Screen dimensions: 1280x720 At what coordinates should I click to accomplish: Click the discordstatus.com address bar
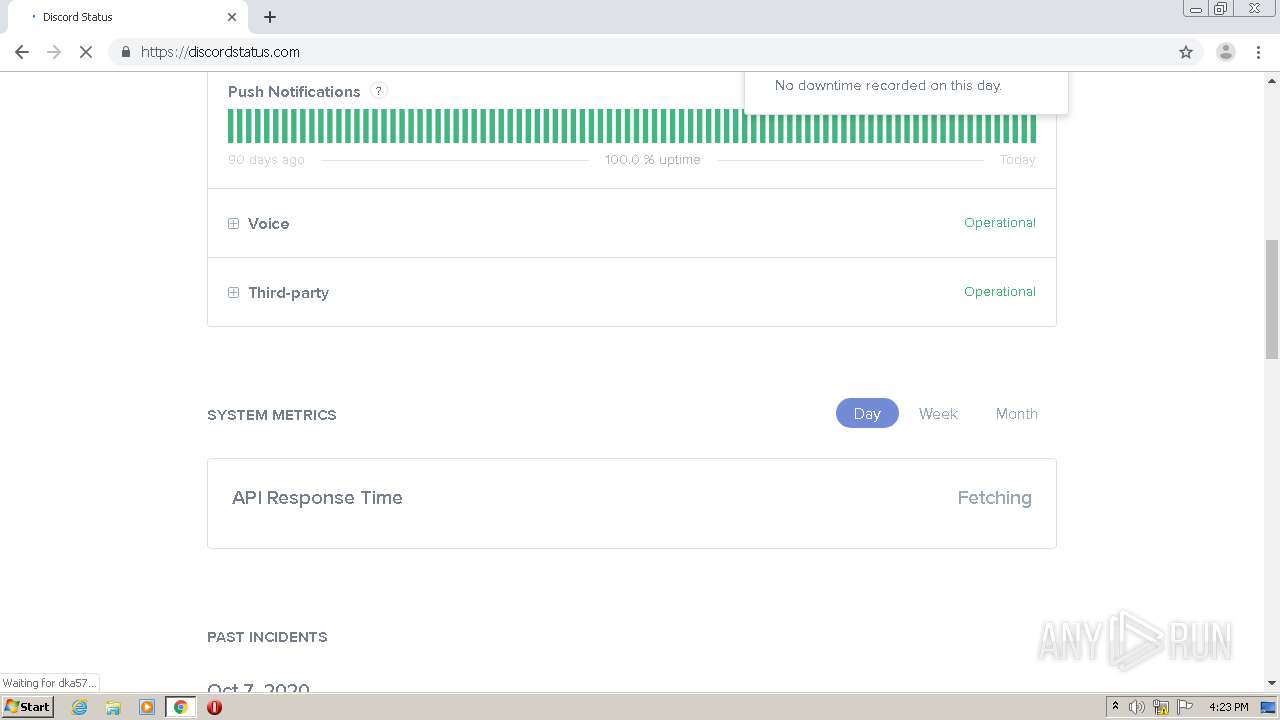coord(640,52)
